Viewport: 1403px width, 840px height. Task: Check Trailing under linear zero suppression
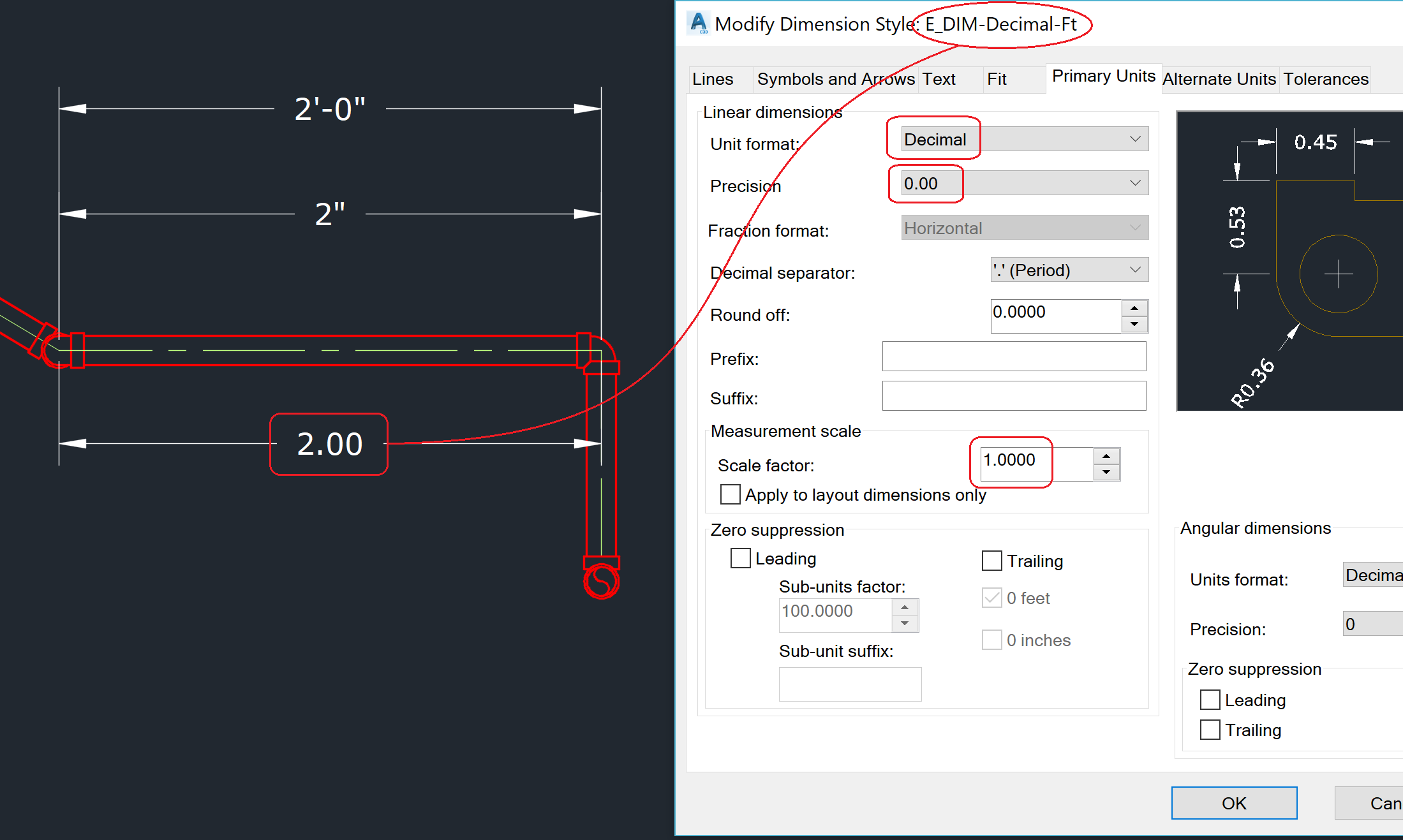click(x=992, y=561)
